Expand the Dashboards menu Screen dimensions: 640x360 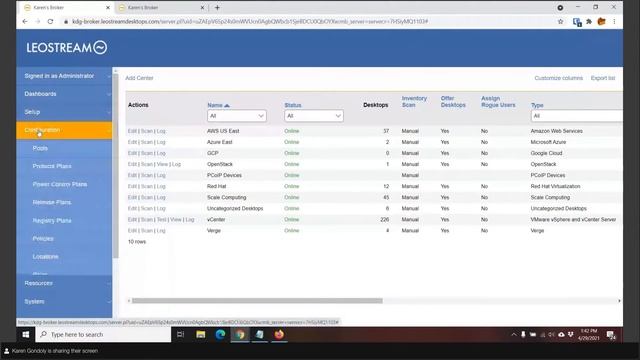tap(64, 94)
